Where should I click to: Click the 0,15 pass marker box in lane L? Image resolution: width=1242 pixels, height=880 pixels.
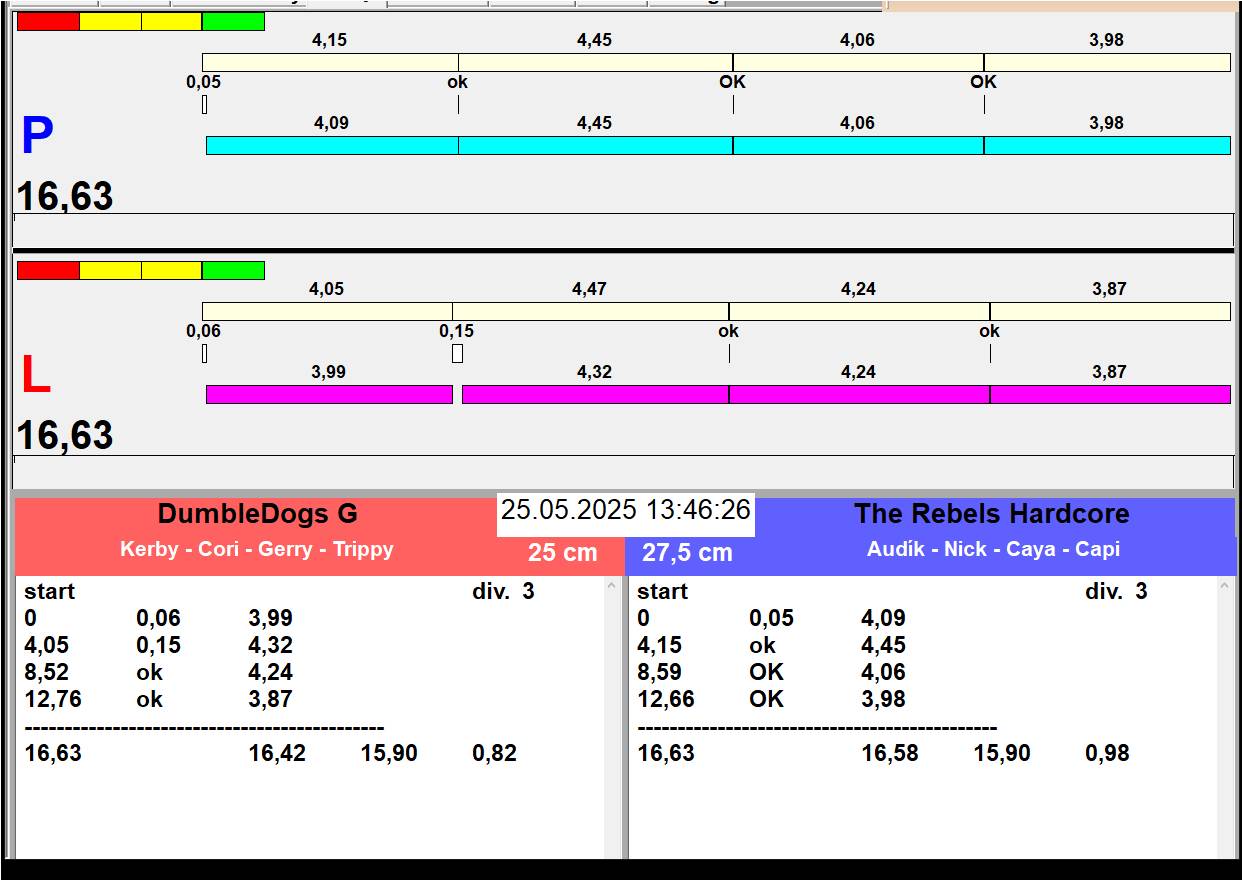[457, 354]
